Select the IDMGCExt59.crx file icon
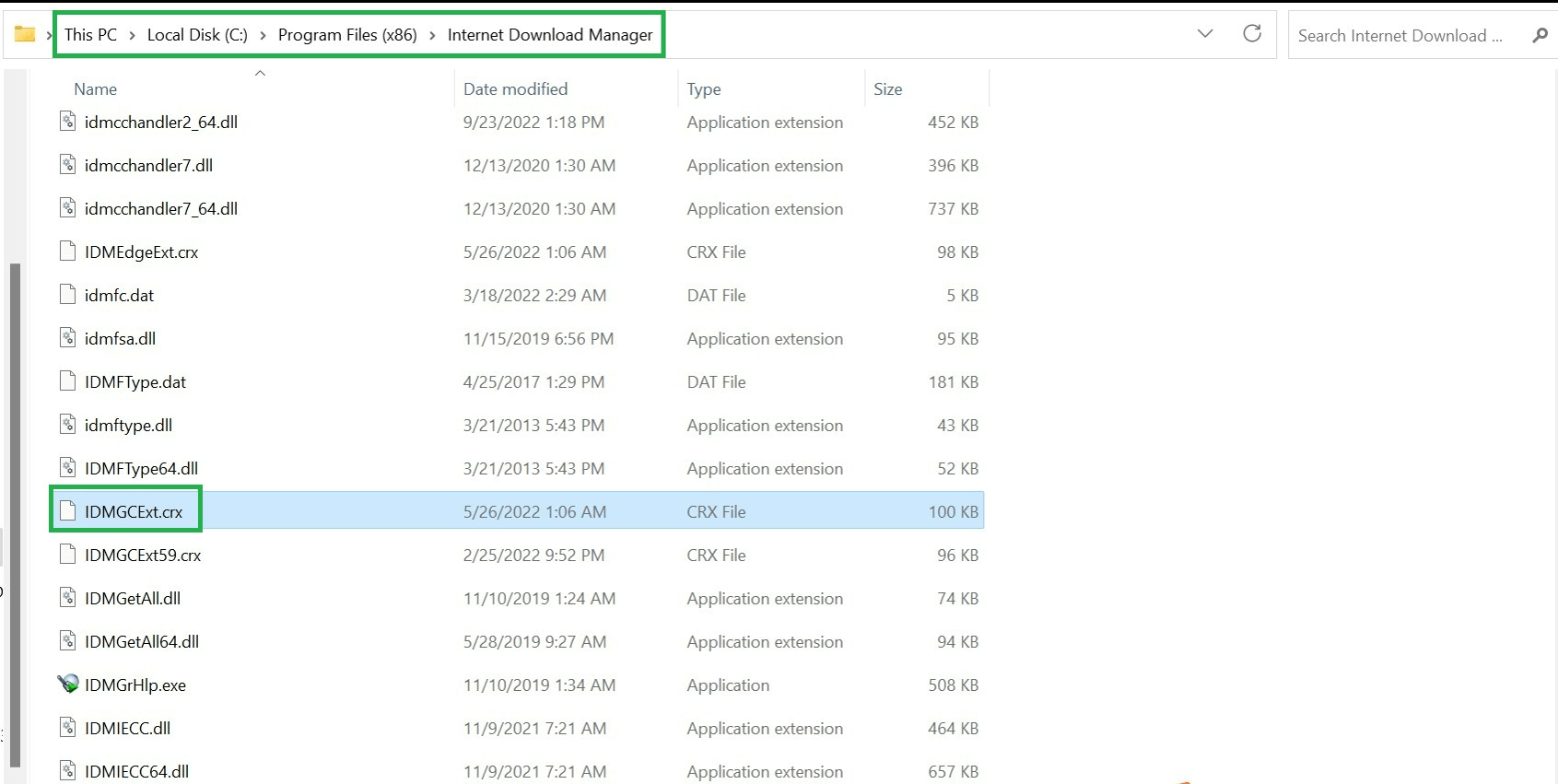The image size is (1558, 784). coord(67,555)
